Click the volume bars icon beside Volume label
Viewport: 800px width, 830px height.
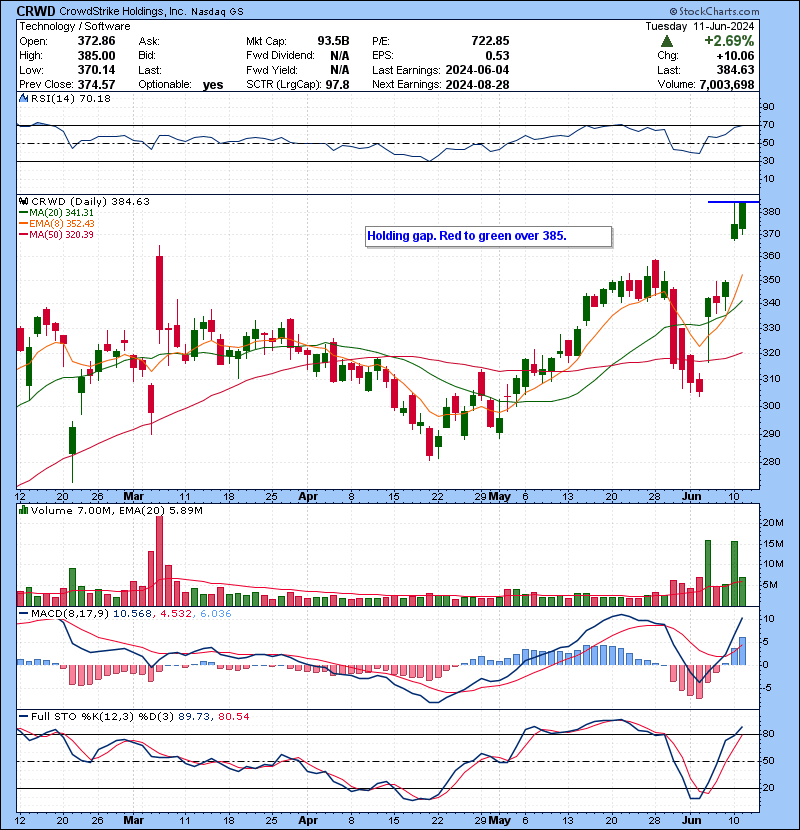tap(23, 510)
